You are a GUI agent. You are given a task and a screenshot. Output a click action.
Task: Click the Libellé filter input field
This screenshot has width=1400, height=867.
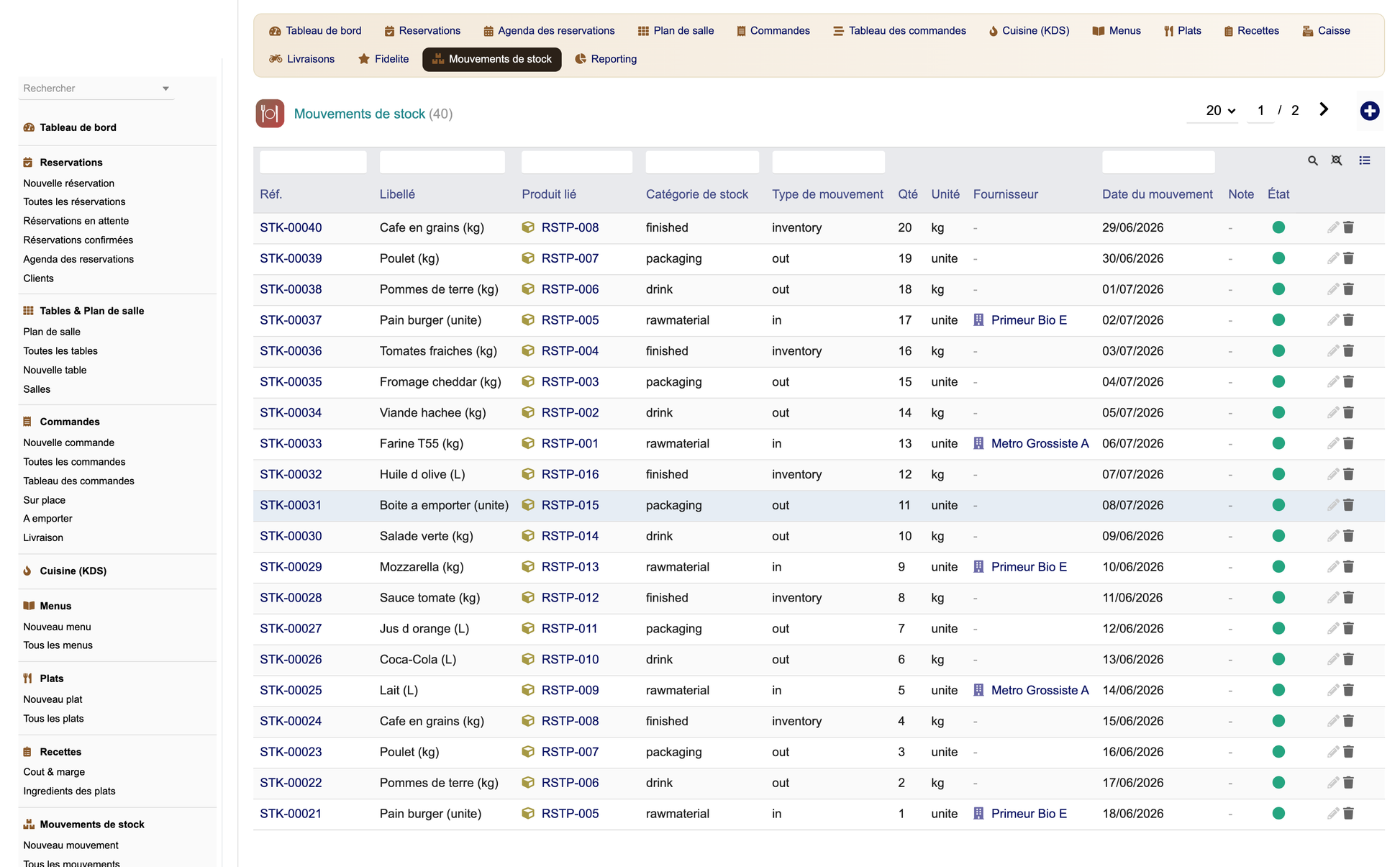[x=442, y=162]
